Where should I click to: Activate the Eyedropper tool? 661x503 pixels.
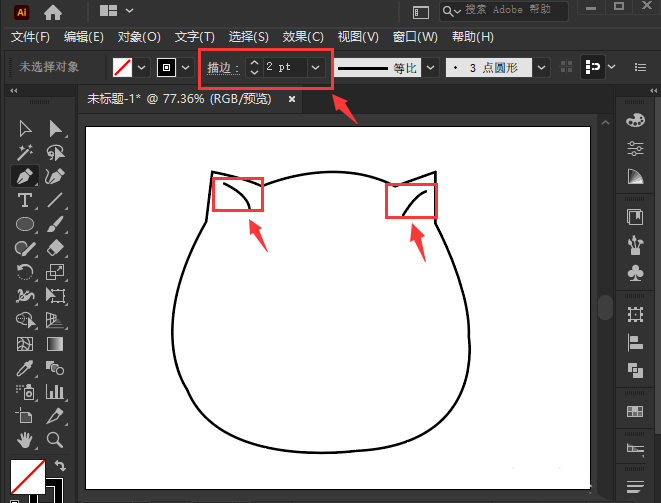(x=25, y=367)
